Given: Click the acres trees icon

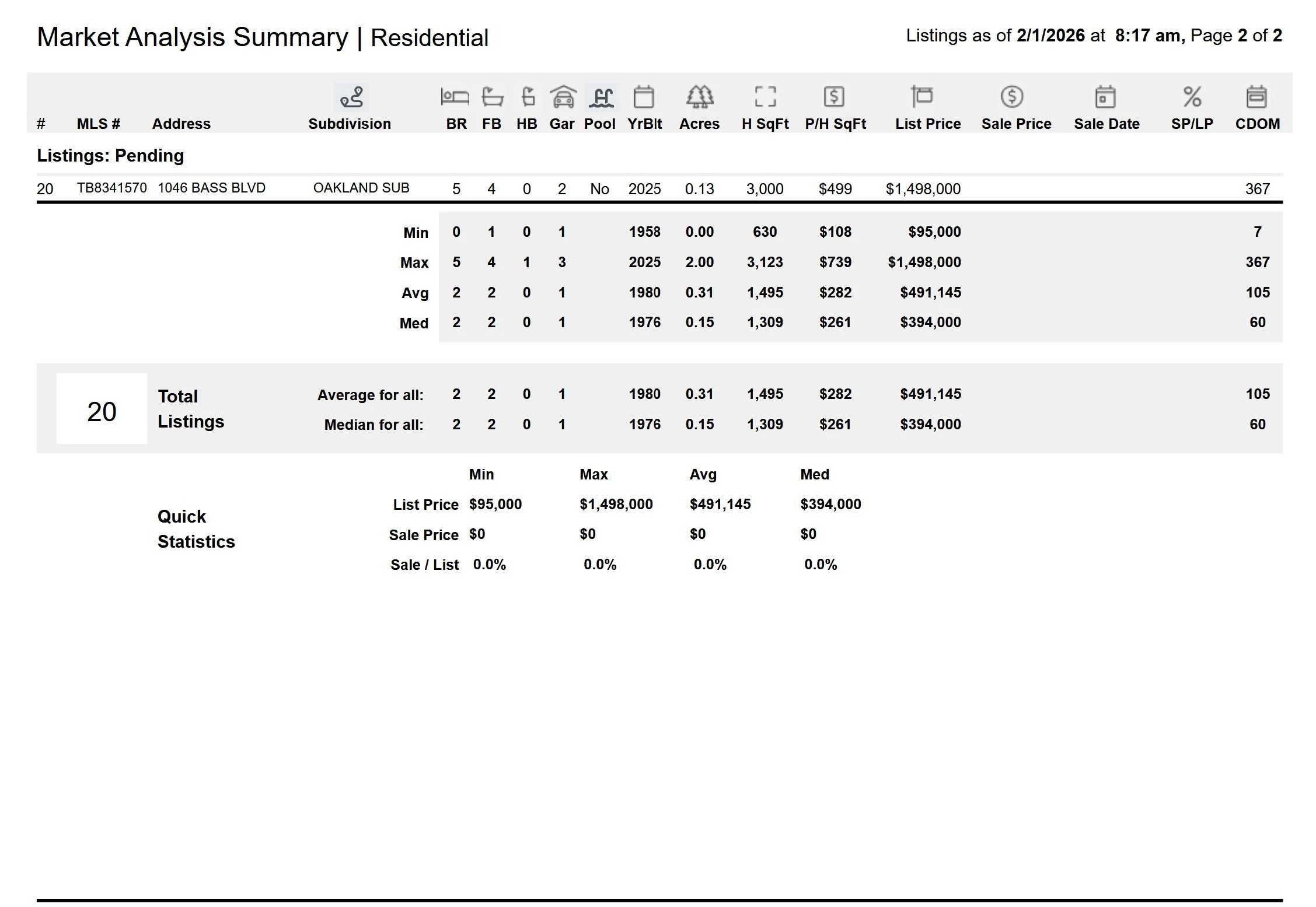Looking at the screenshot, I should 699,97.
